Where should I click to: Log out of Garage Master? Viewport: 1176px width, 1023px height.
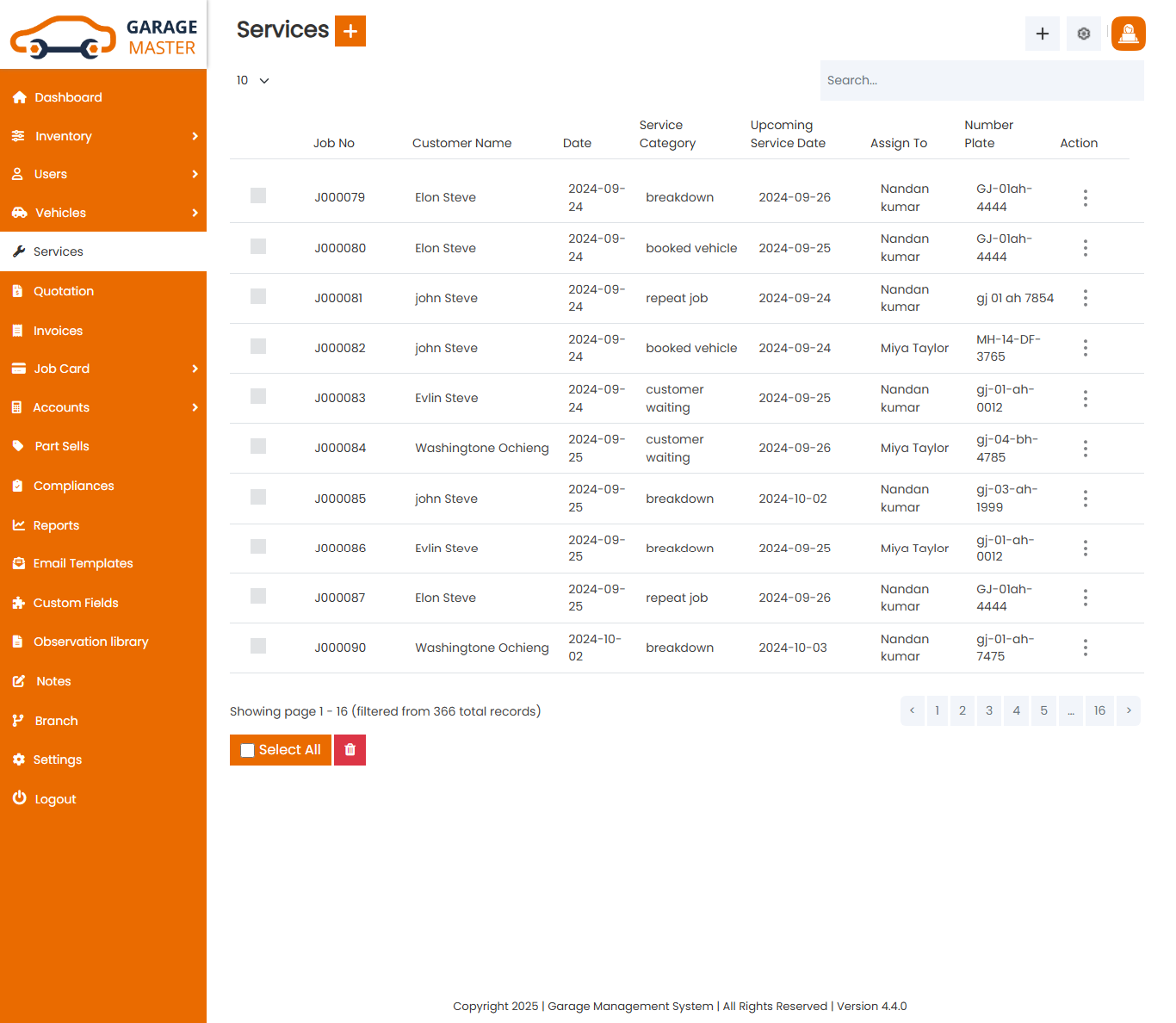55,798
